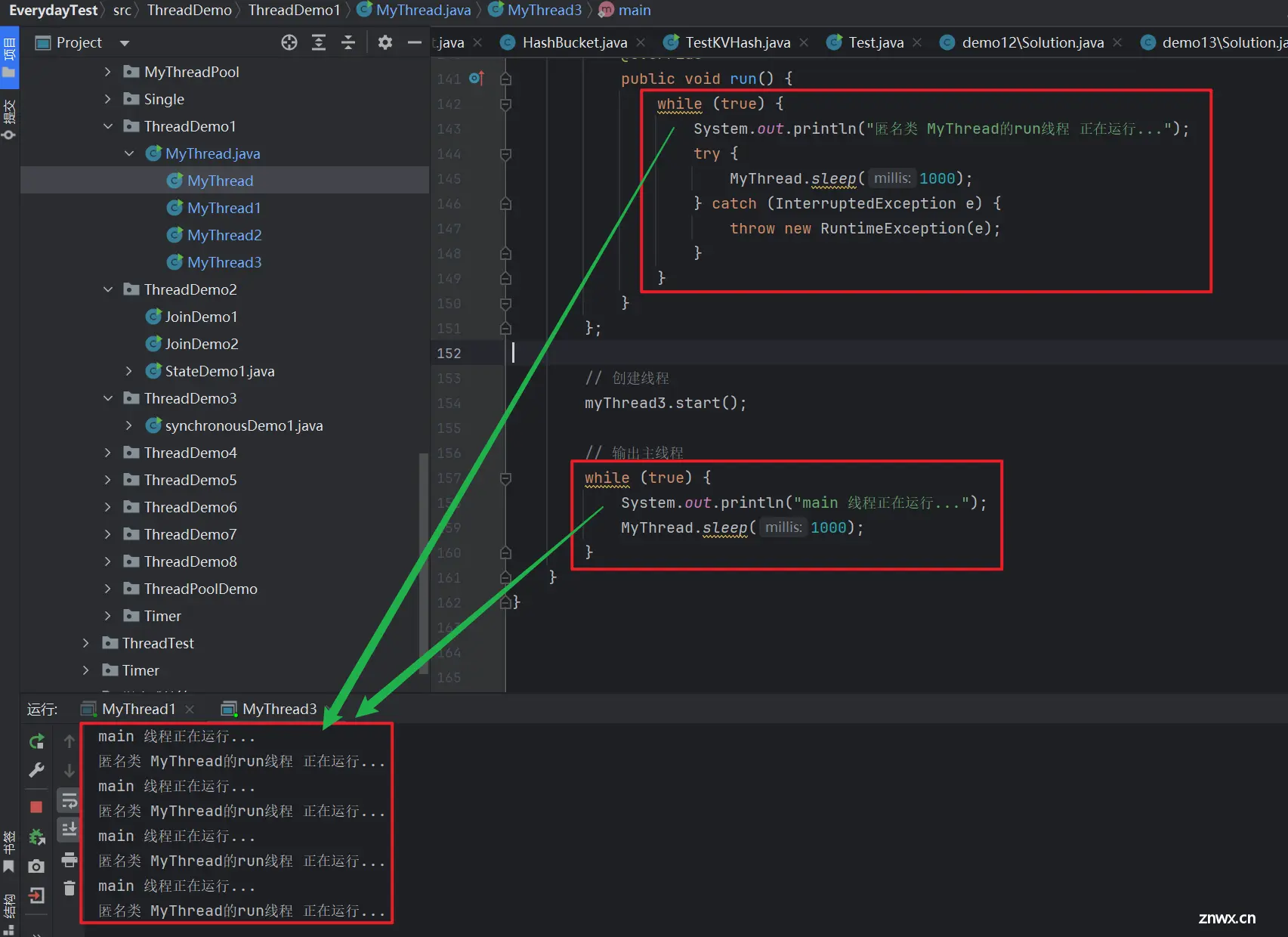The image size is (1288, 937).
Task: Expand the ThreadDemo4 folder
Action: tap(107, 453)
